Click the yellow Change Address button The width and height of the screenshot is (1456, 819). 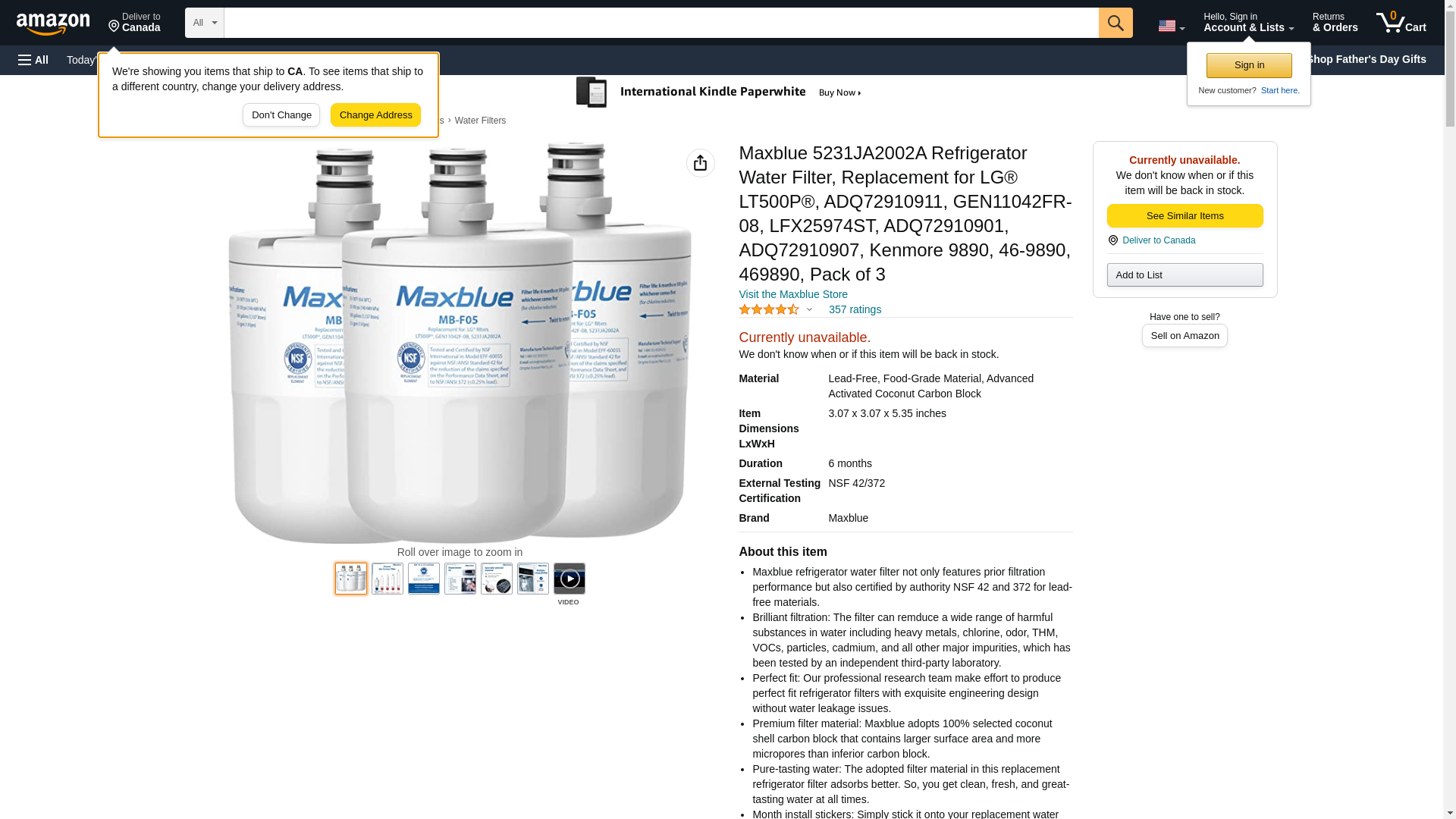tap(375, 115)
